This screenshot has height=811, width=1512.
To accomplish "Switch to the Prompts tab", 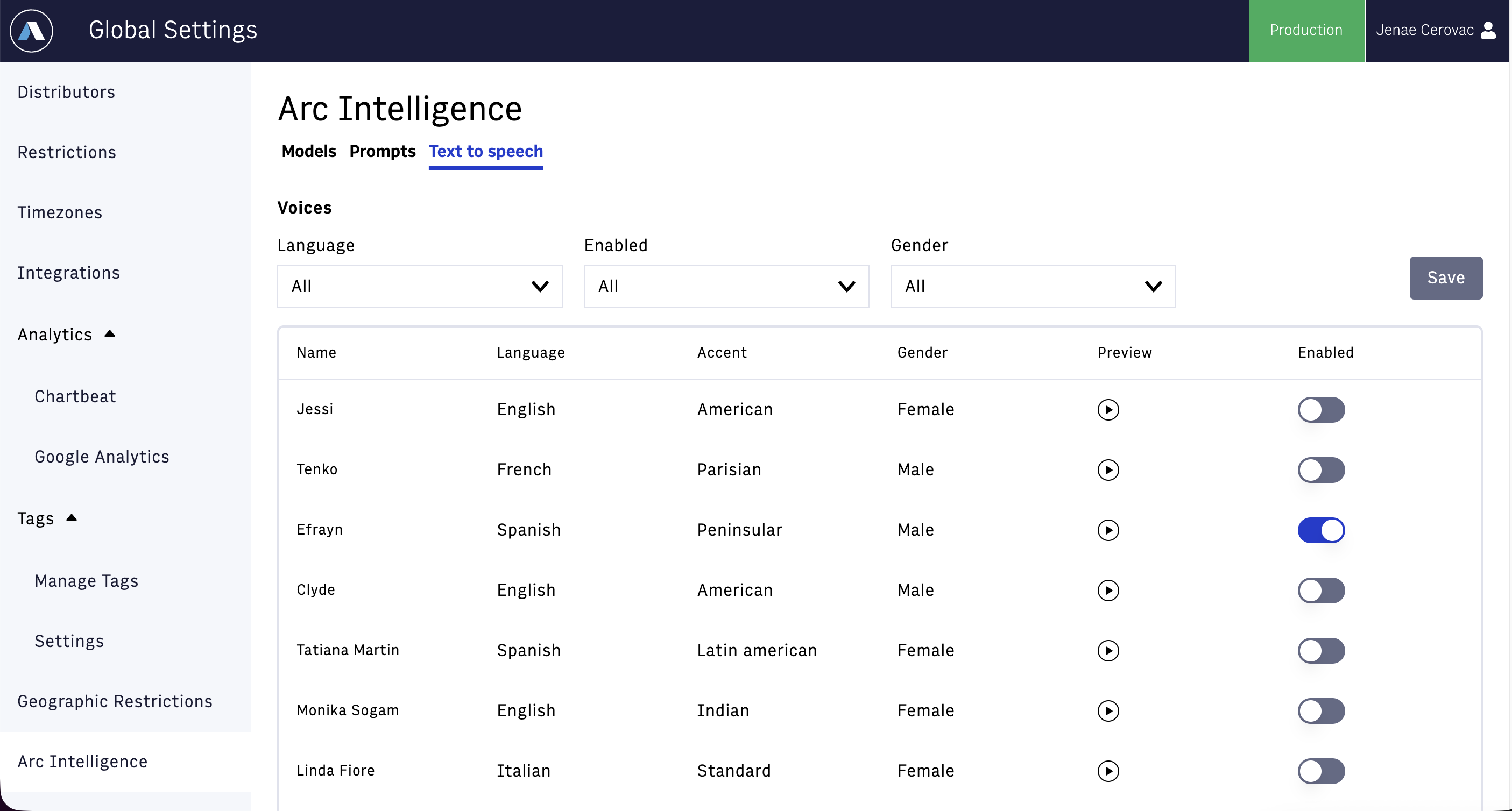I will (382, 152).
